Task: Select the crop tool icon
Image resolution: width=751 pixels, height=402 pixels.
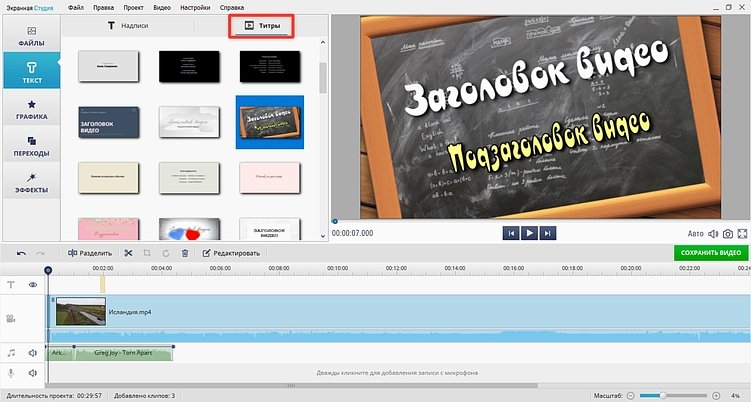Action: coord(147,253)
